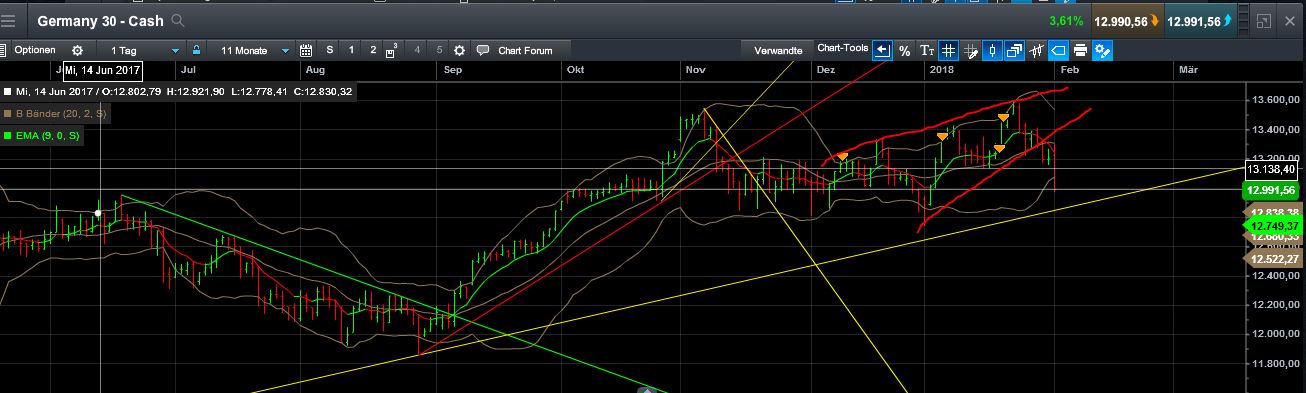Click the 3,61% change value
Viewport: 1306px width, 393px height.
coord(1065,20)
